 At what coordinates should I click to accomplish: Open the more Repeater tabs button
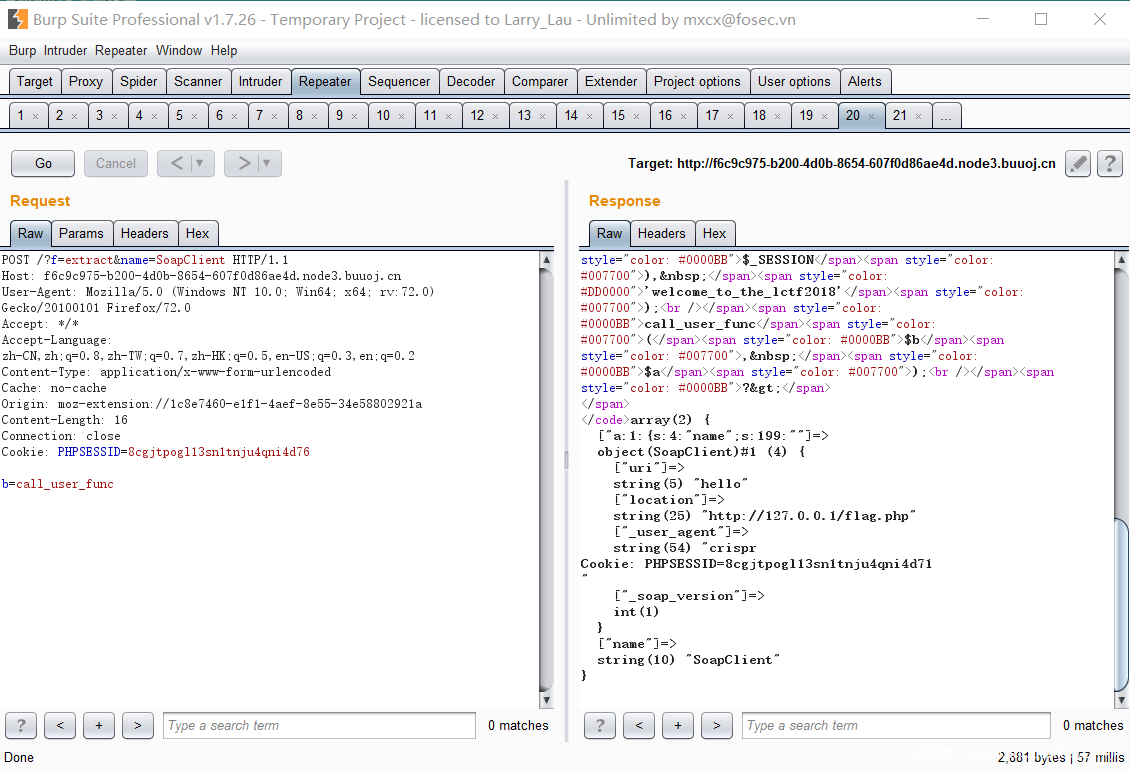[x=946, y=115]
